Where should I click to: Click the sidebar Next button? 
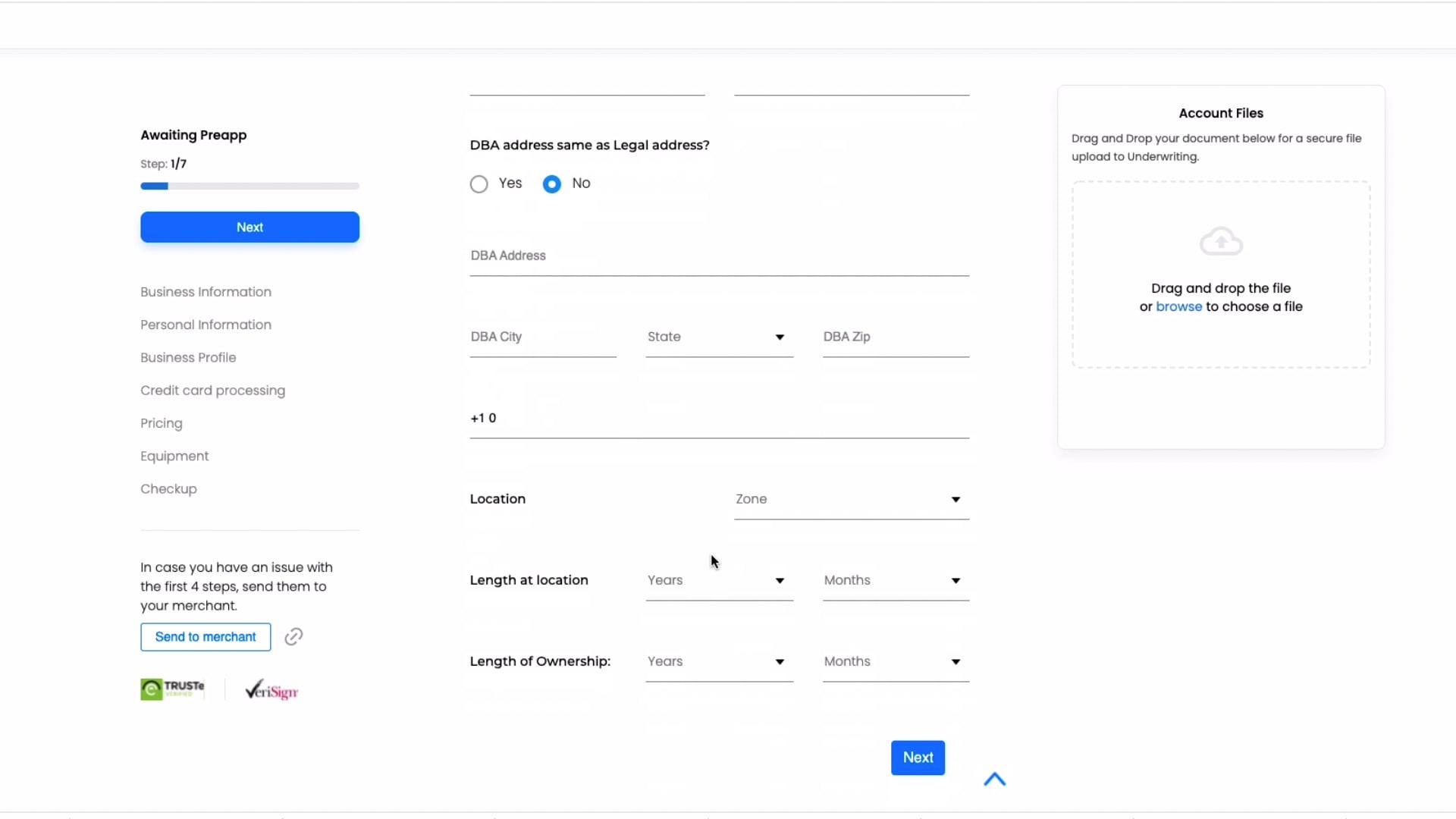click(x=249, y=227)
